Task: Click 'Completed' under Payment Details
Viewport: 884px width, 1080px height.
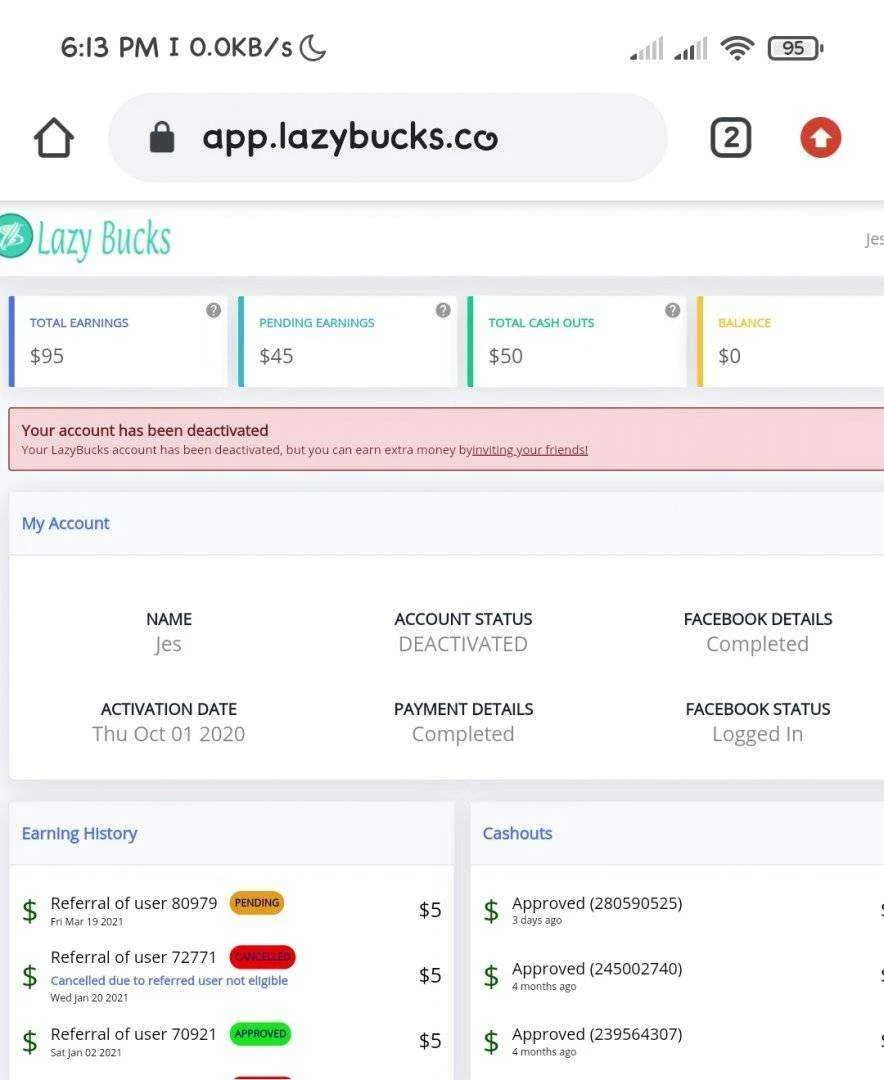Action: pyautogui.click(x=463, y=734)
